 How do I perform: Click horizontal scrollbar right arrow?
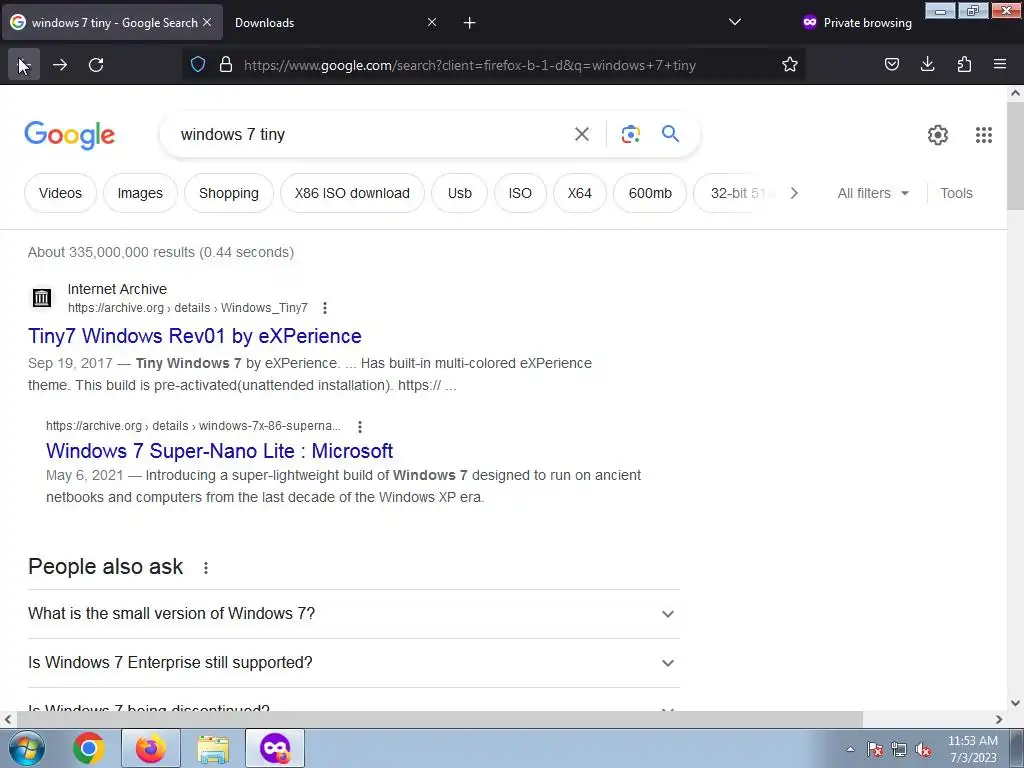click(x=999, y=719)
